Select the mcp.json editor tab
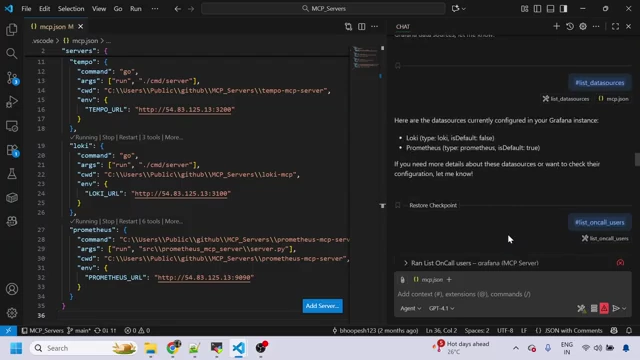The width and height of the screenshot is (640, 360). (56, 27)
